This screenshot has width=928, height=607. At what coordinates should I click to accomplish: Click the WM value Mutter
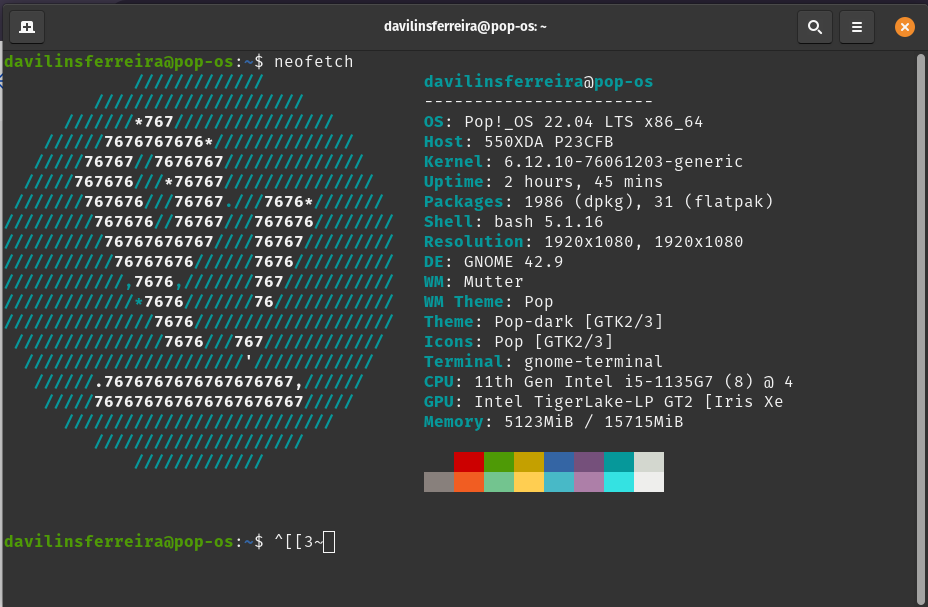[494, 282]
